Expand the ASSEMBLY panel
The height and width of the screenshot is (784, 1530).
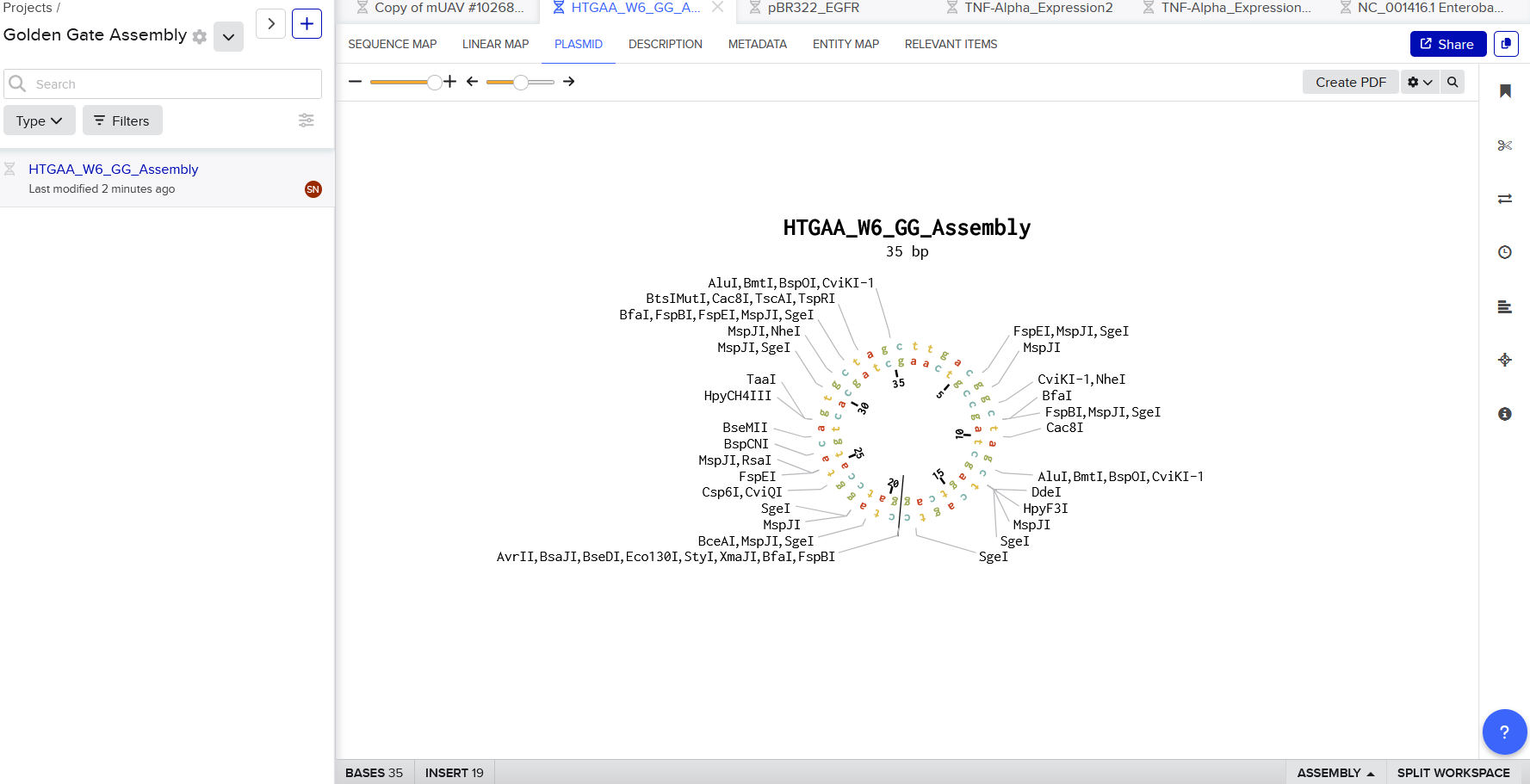[1335, 773]
